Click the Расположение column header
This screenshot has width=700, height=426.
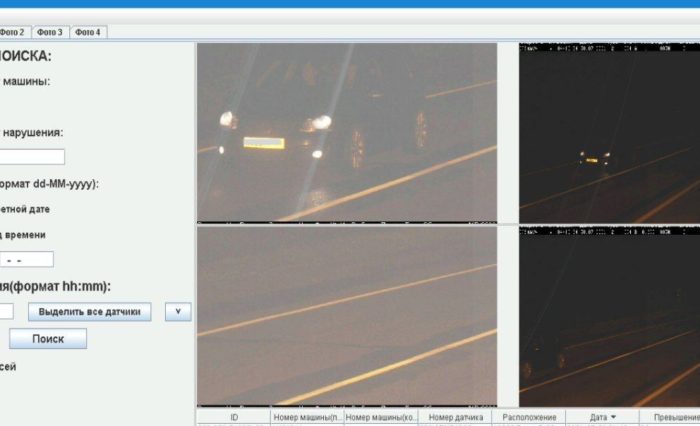[528, 417]
